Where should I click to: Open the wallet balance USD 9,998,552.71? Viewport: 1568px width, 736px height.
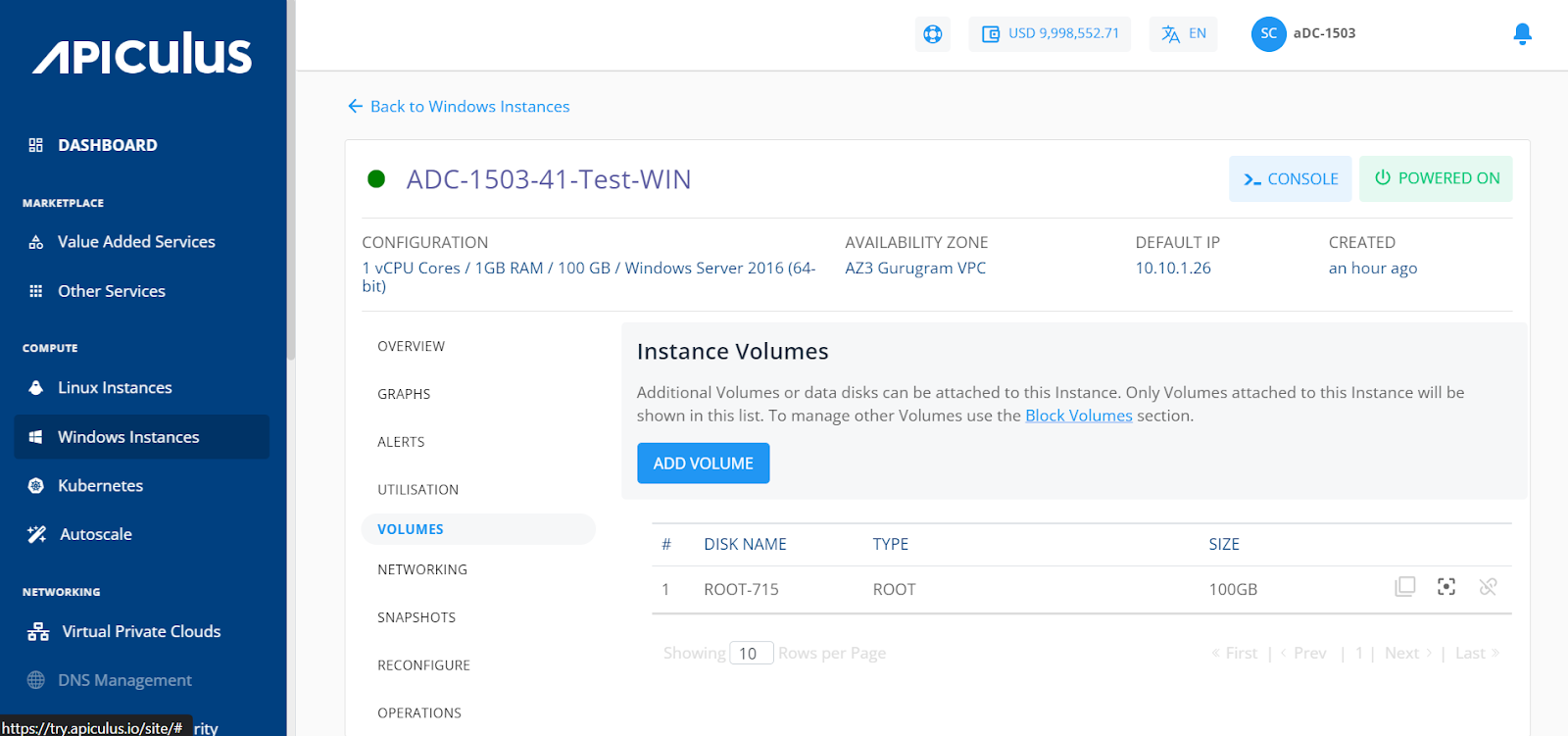(1050, 33)
